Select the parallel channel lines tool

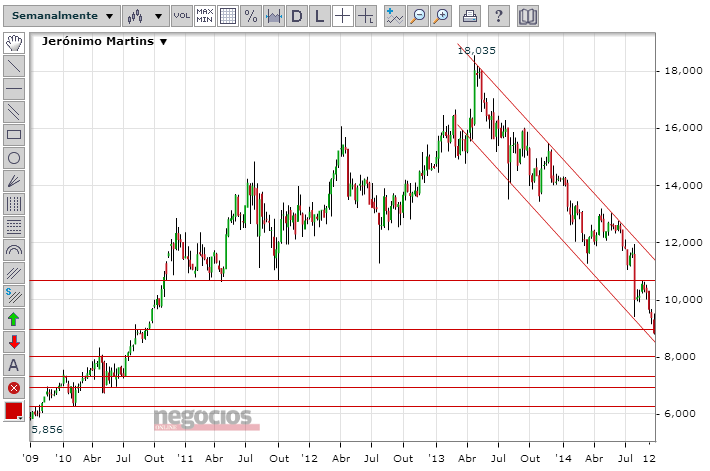click(x=14, y=112)
